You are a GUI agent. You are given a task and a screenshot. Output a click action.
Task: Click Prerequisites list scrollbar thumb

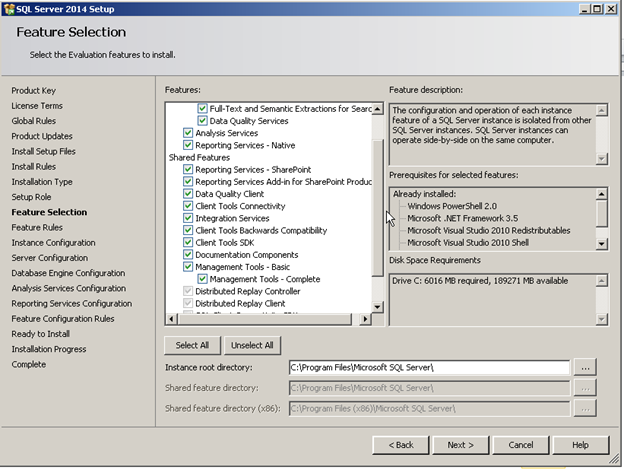click(x=601, y=213)
